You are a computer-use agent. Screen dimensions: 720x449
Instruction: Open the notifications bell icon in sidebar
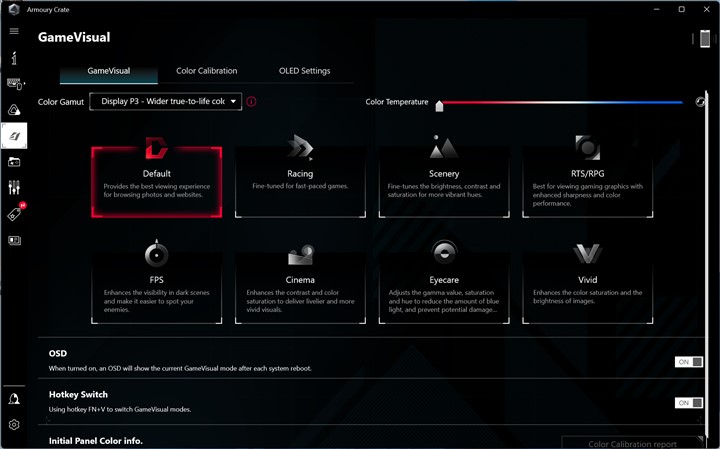[x=14, y=398]
